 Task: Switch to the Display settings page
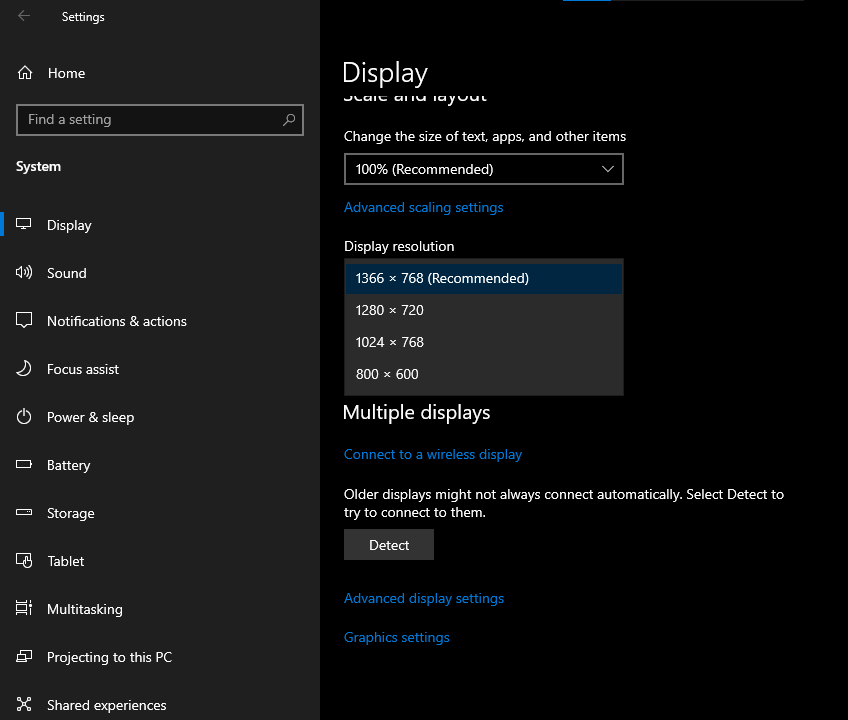click(x=69, y=225)
